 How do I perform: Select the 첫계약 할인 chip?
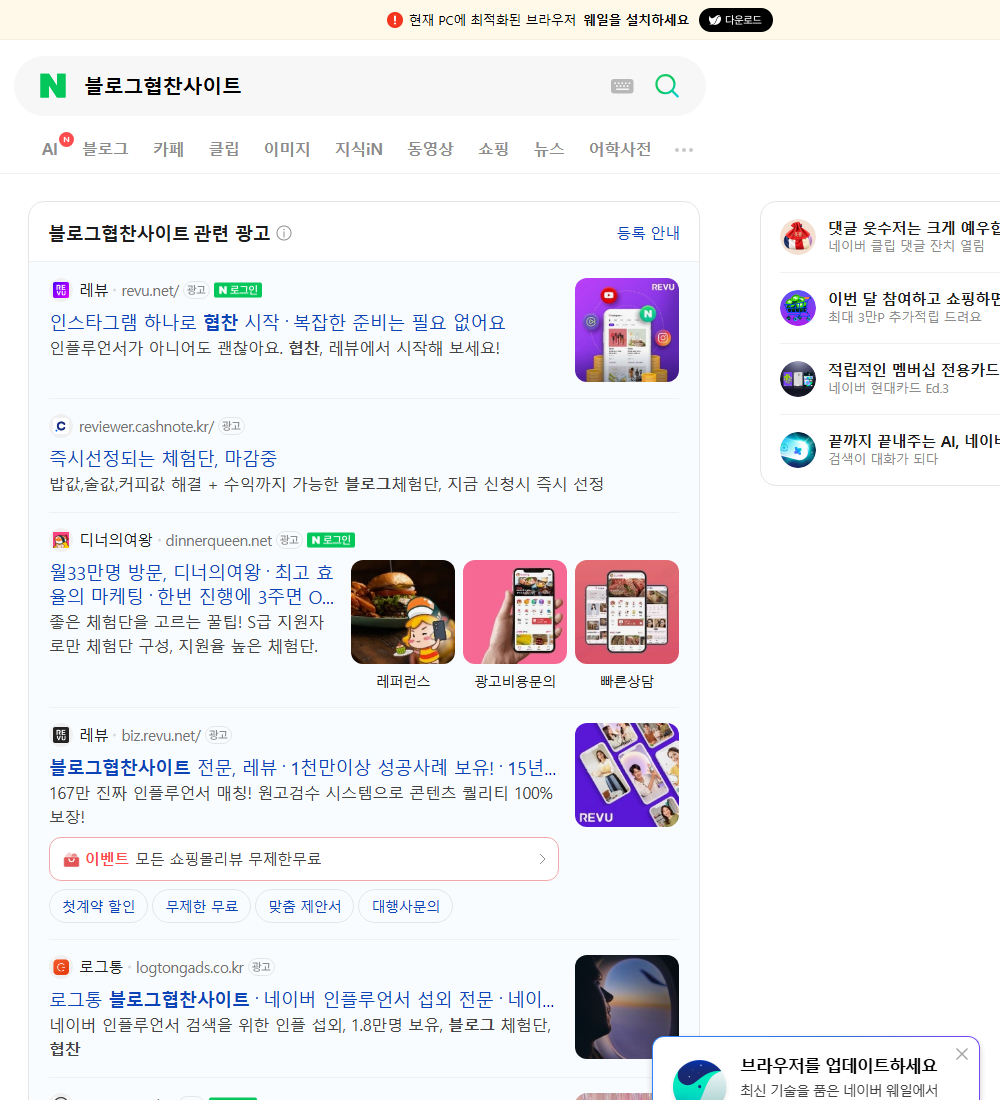98,906
